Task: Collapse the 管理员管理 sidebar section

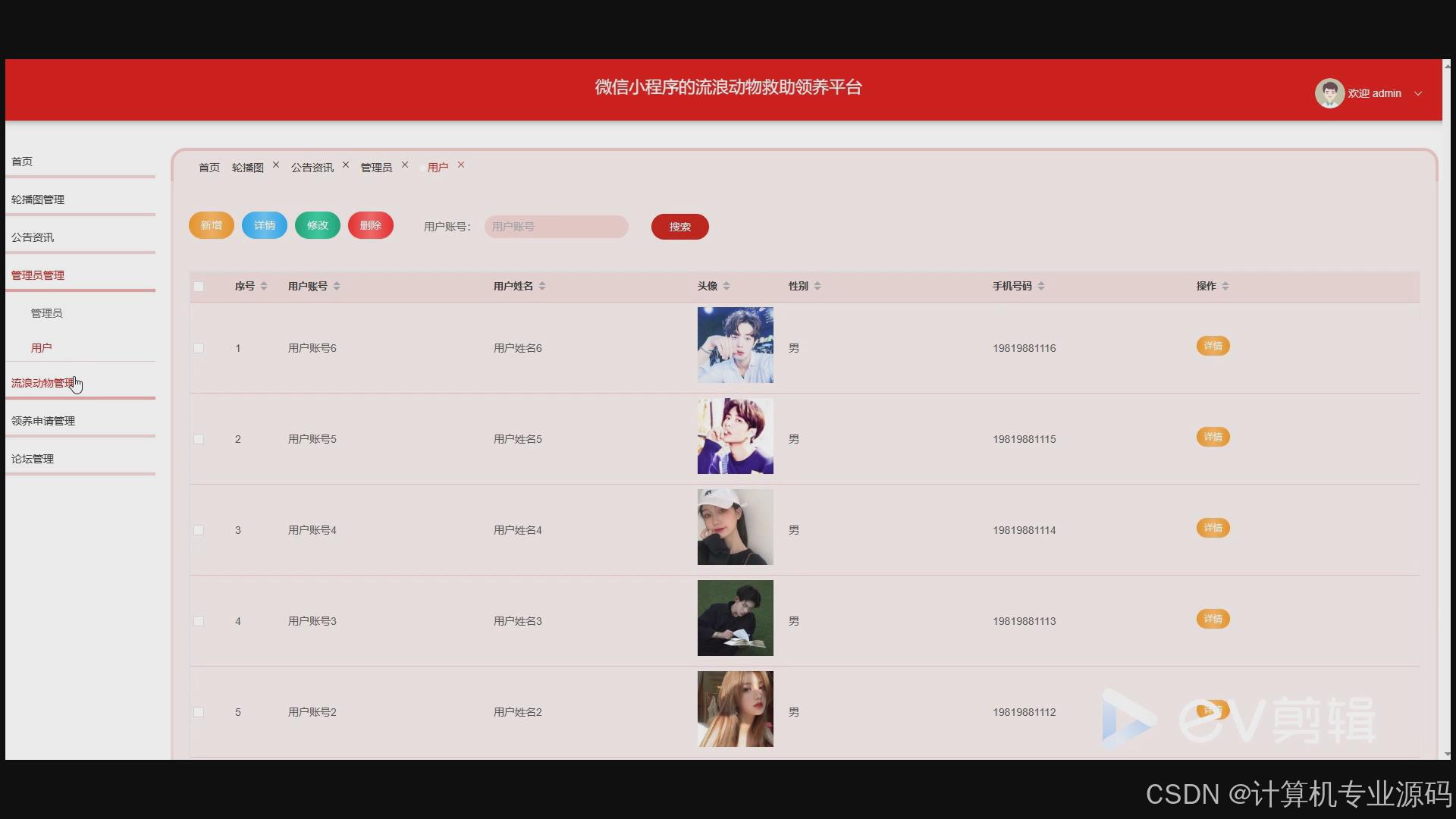Action: tap(37, 275)
